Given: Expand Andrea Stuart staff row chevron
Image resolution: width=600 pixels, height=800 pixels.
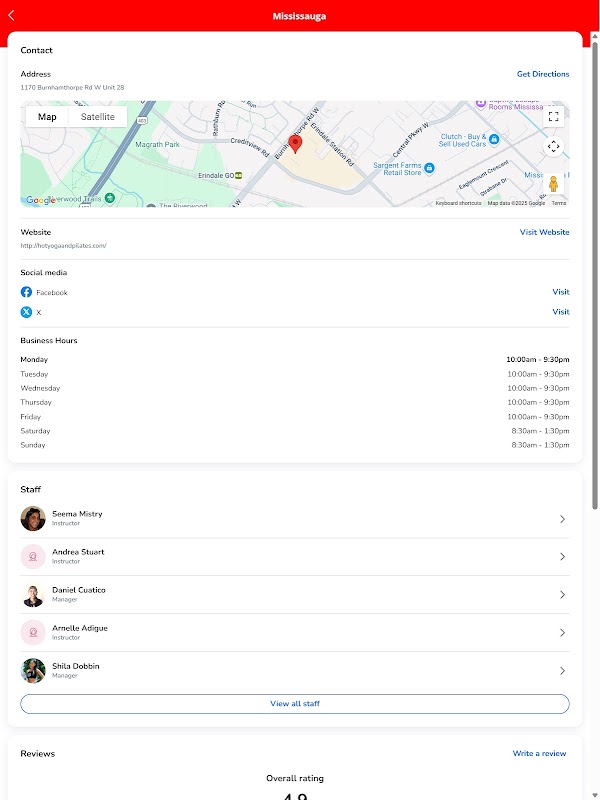Looking at the screenshot, I should tap(562, 557).
